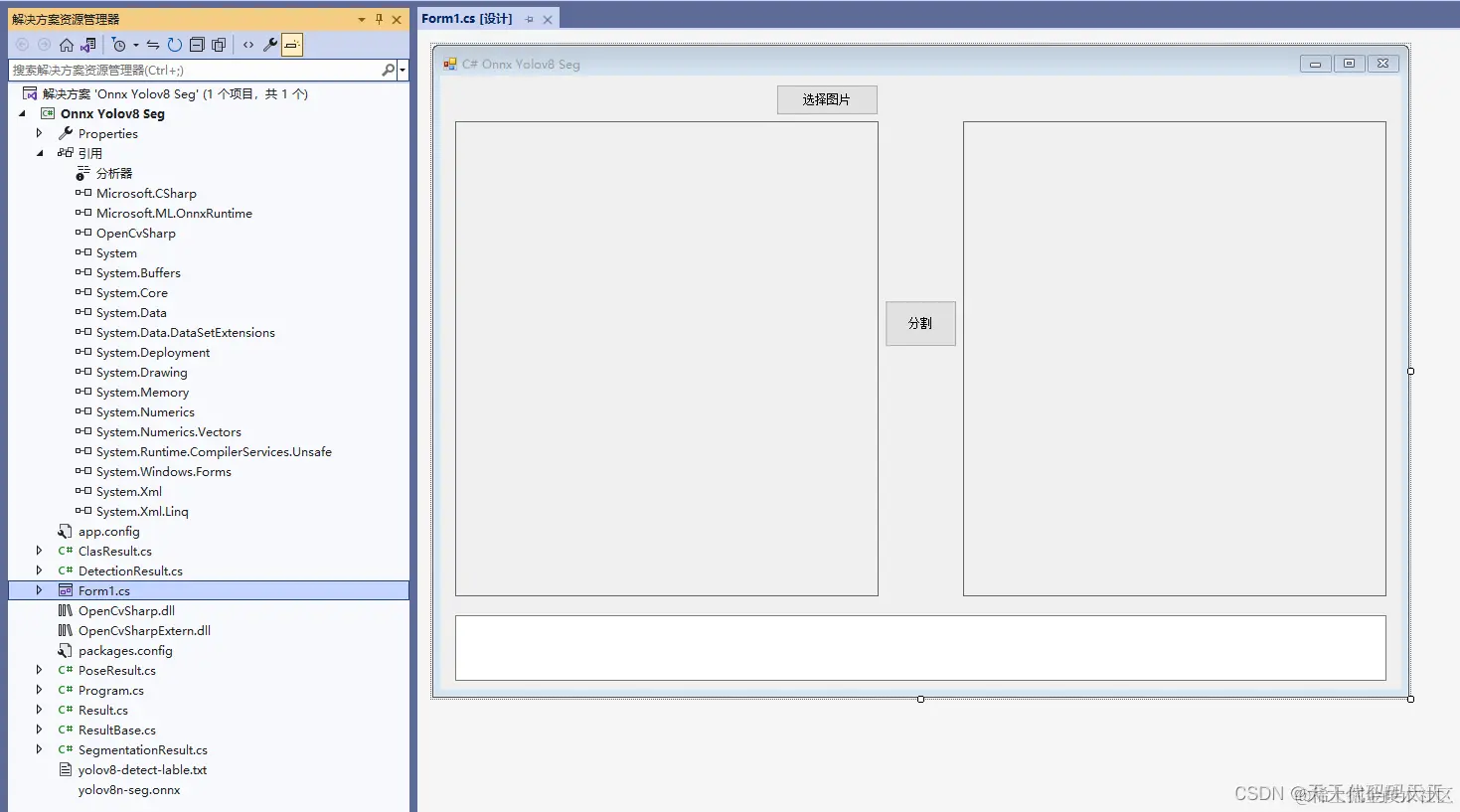Select the OpenCvSharpExtern.dll file
This screenshot has height=812, width=1460.
tap(144, 630)
